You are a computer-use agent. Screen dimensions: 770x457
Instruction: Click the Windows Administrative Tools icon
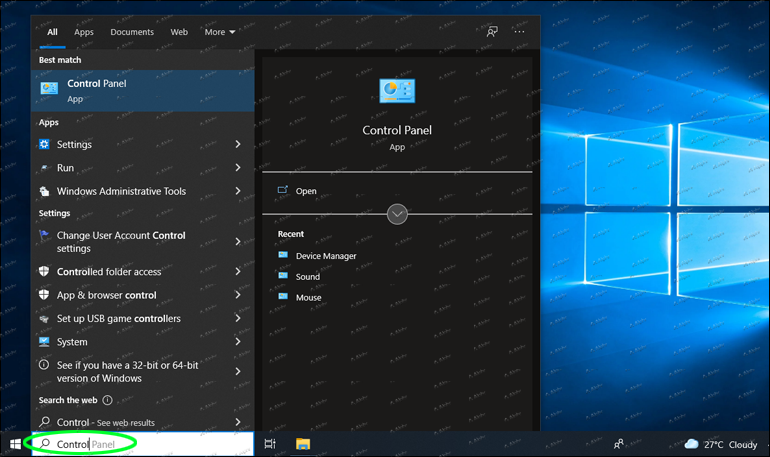(x=44, y=191)
